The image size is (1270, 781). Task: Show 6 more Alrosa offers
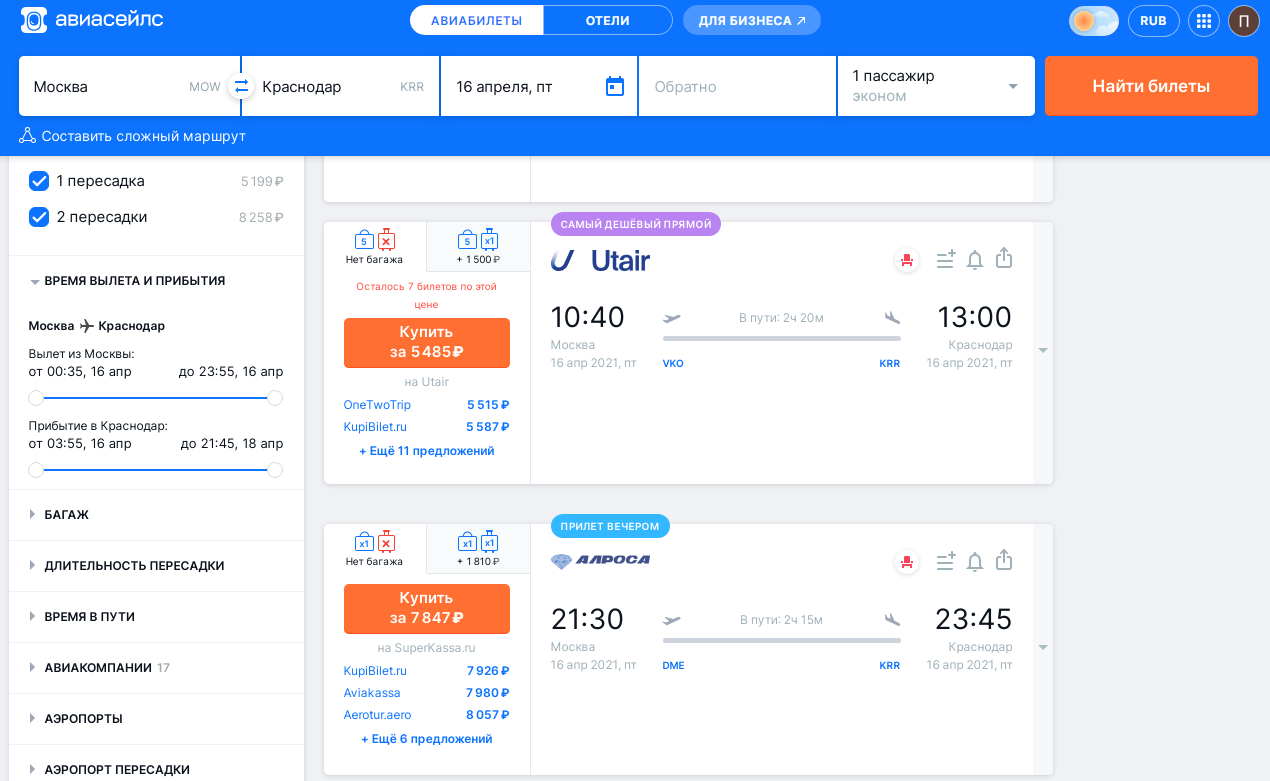click(x=427, y=739)
